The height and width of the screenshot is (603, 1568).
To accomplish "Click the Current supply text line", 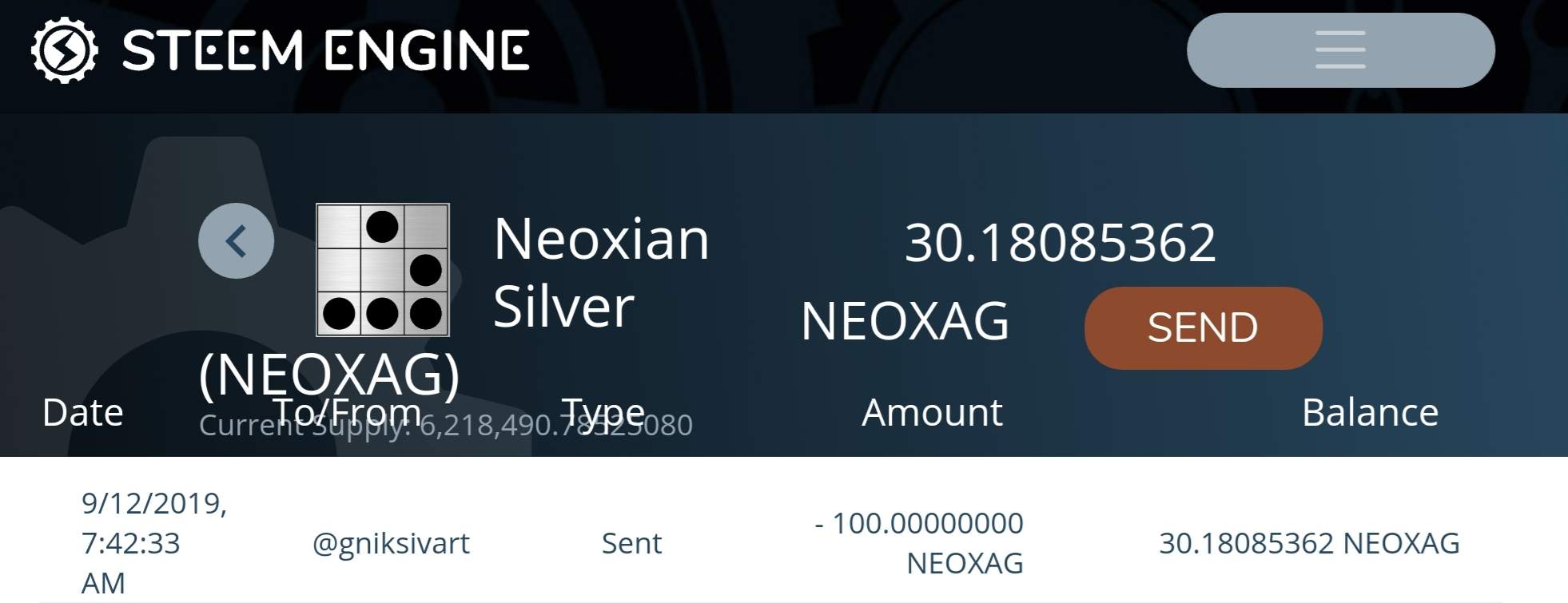I will [x=446, y=425].
